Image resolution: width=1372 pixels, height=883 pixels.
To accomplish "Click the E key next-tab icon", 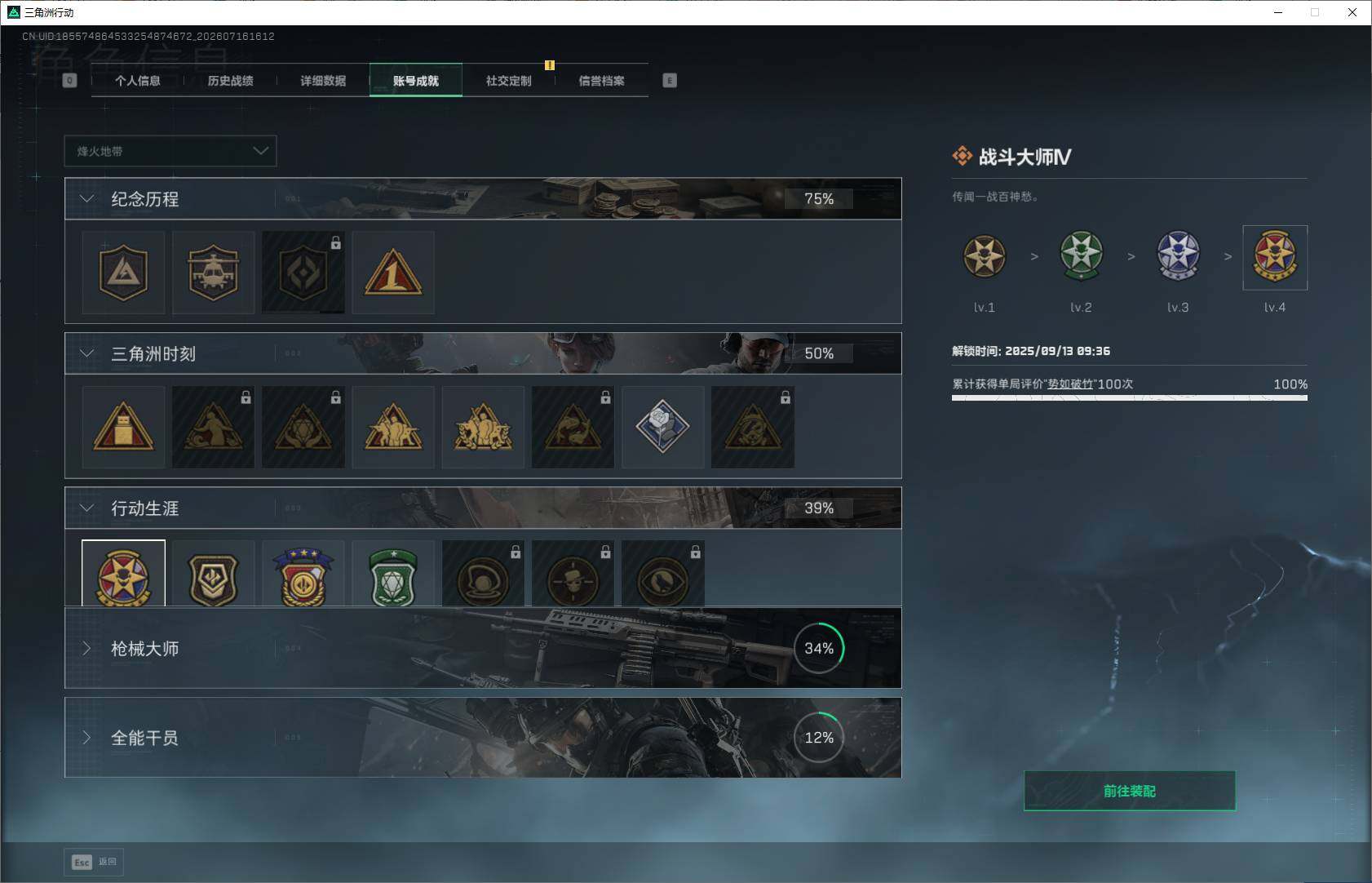I will (x=670, y=80).
